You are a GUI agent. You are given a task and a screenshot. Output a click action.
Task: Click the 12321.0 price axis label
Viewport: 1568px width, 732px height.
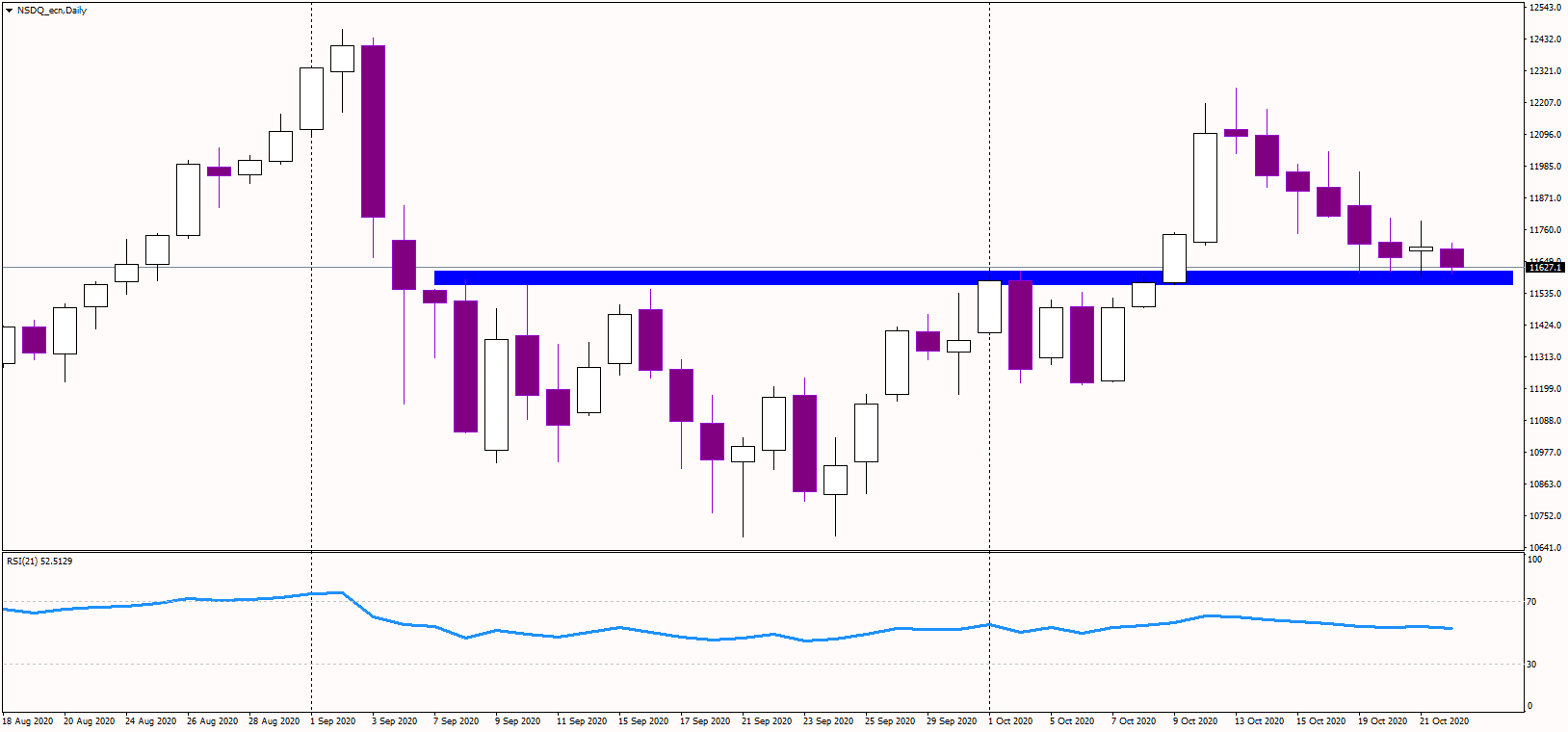(x=1546, y=71)
